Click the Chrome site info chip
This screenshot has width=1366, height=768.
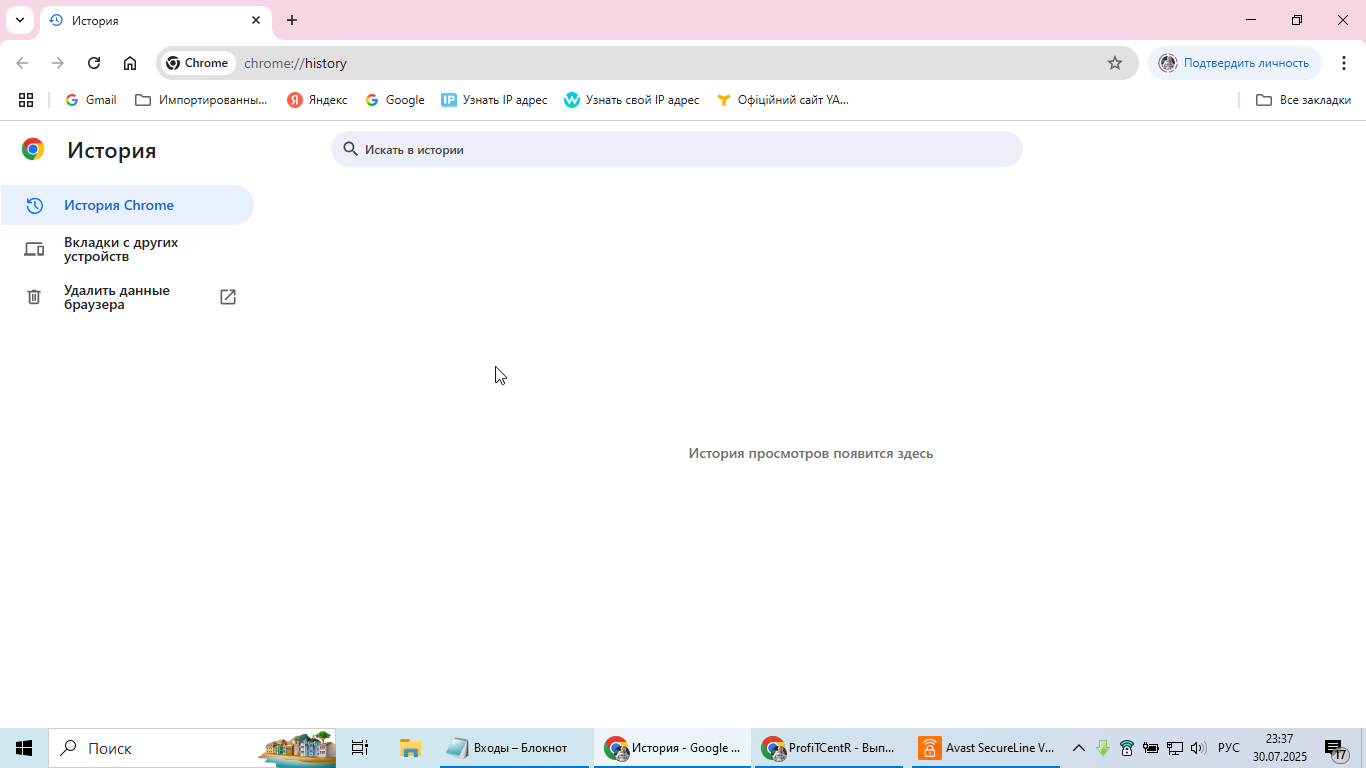pyautogui.click(x=198, y=63)
